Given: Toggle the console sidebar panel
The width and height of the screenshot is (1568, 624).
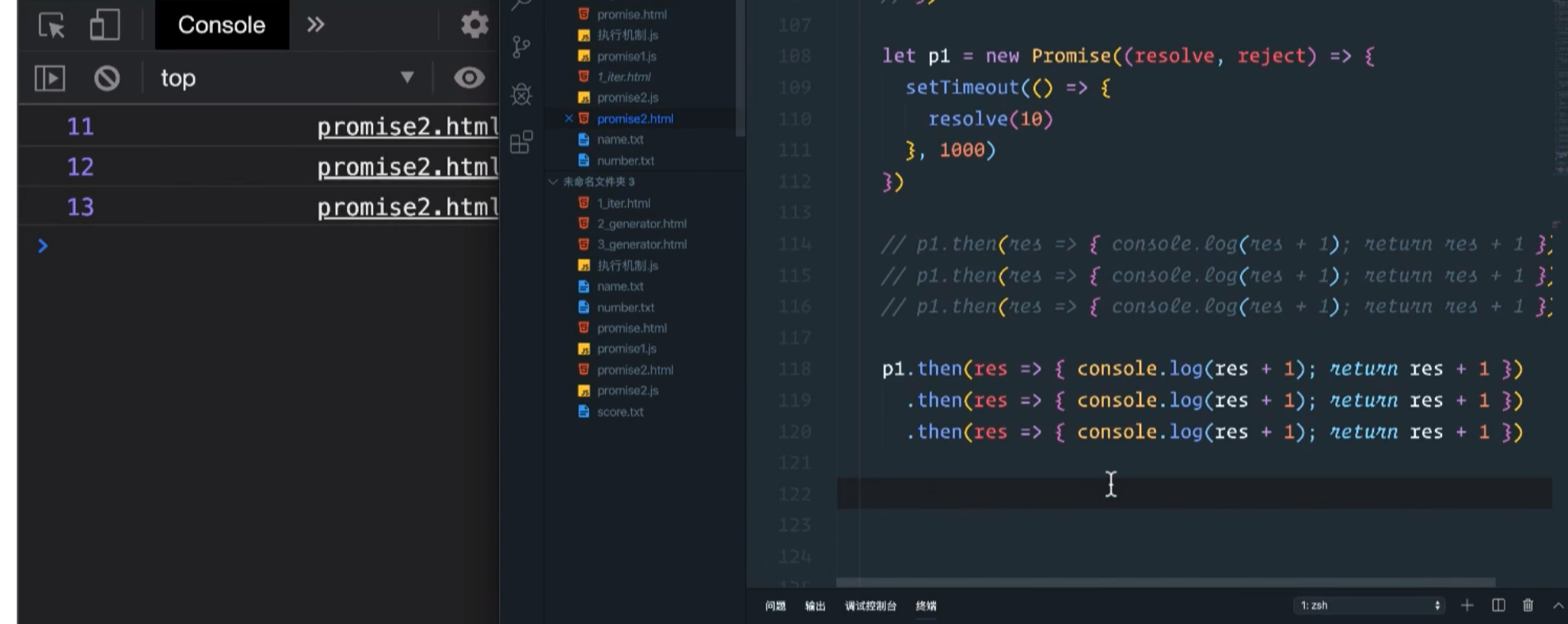Looking at the screenshot, I should point(50,78).
